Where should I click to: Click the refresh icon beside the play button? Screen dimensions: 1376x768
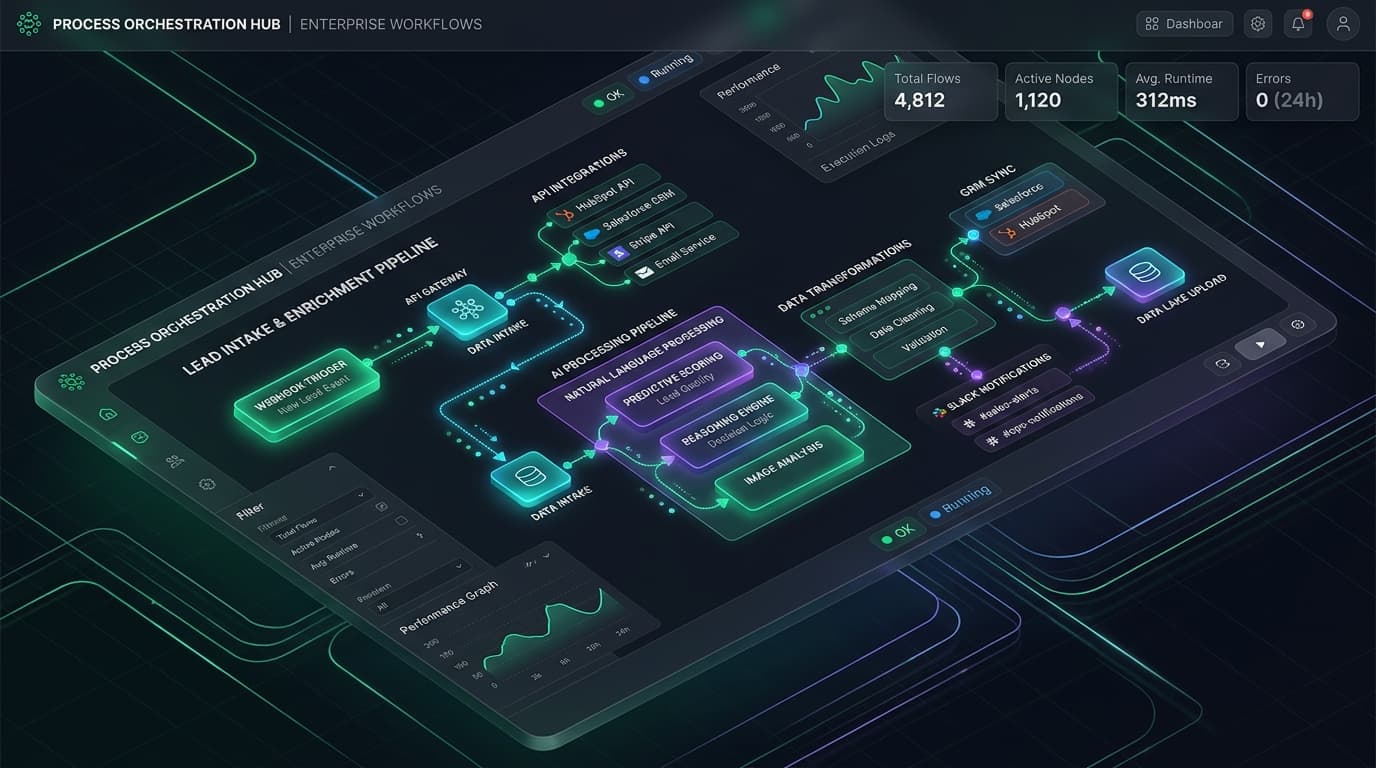pos(1221,365)
